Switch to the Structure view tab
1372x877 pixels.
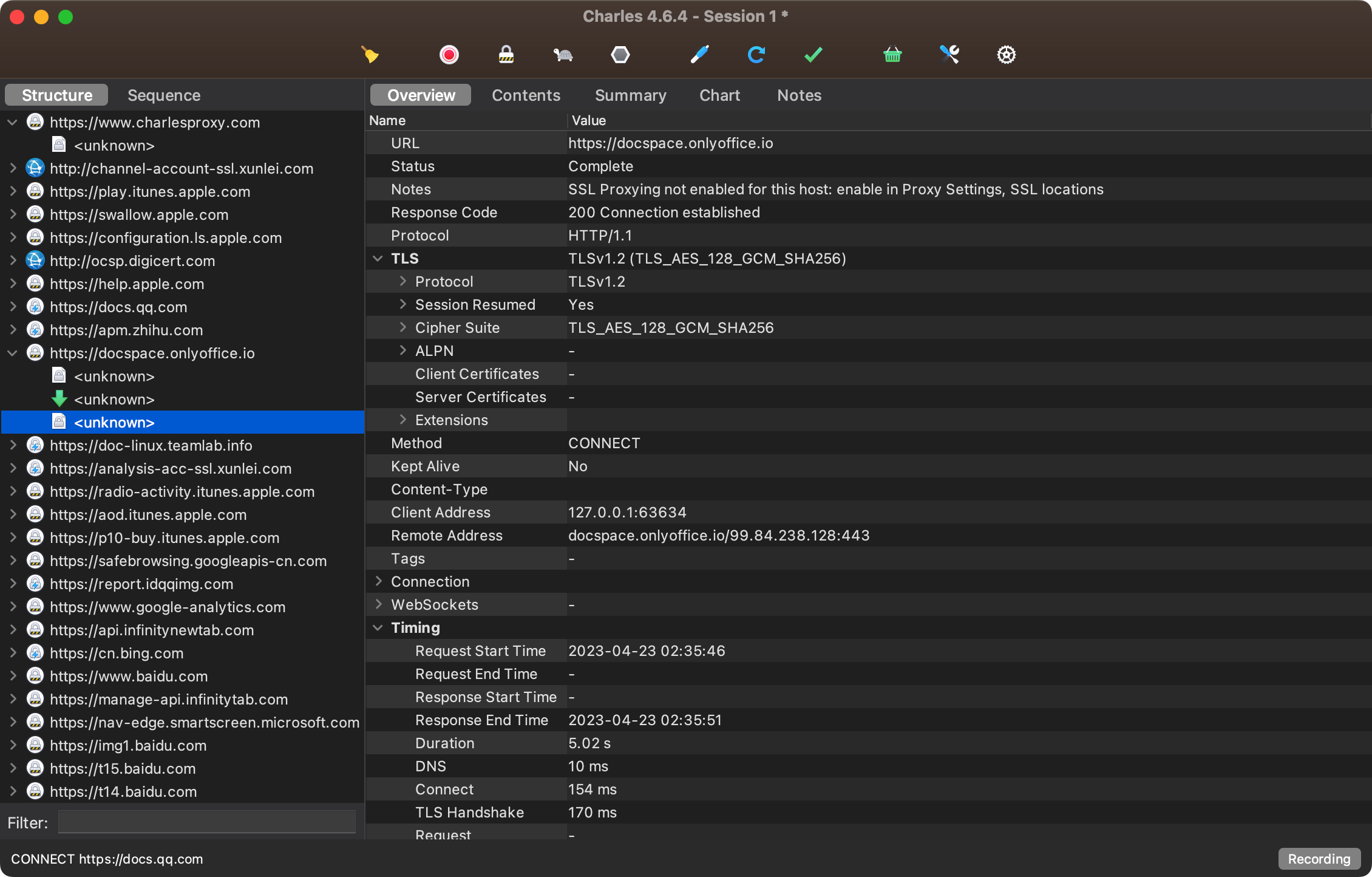[x=56, y=95]
